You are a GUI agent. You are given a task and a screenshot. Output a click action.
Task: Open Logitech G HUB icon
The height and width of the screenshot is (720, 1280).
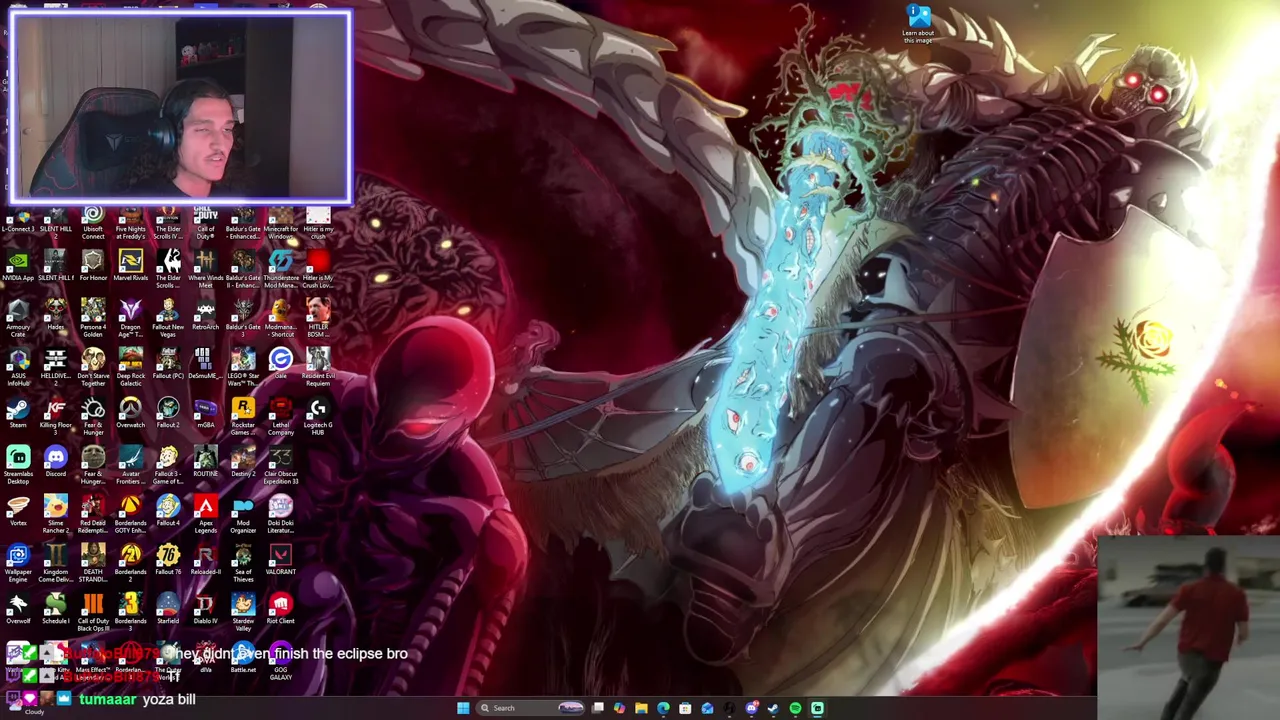click(x=318, y=415)
